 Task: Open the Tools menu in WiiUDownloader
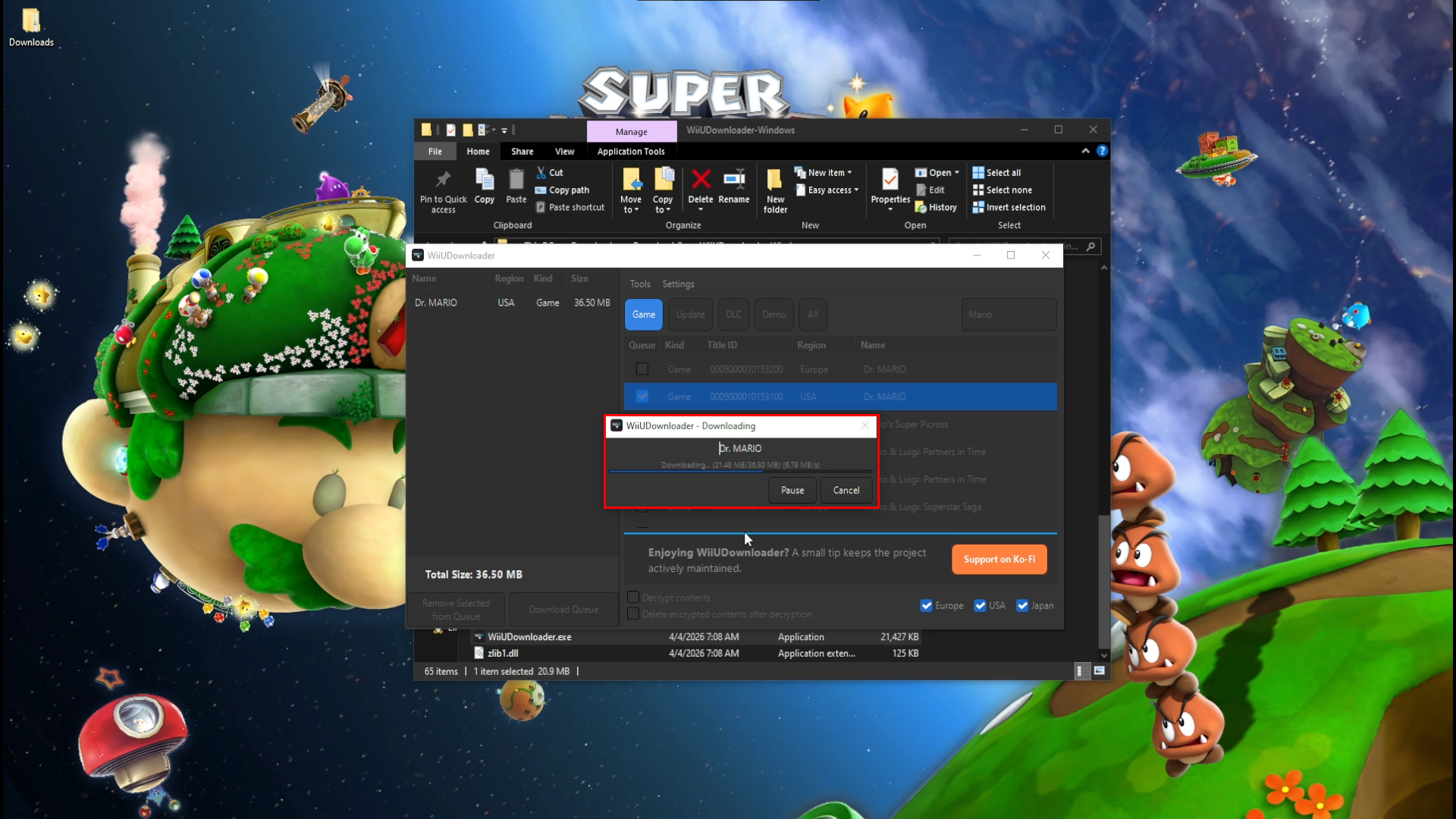click(x=640, y=284)
